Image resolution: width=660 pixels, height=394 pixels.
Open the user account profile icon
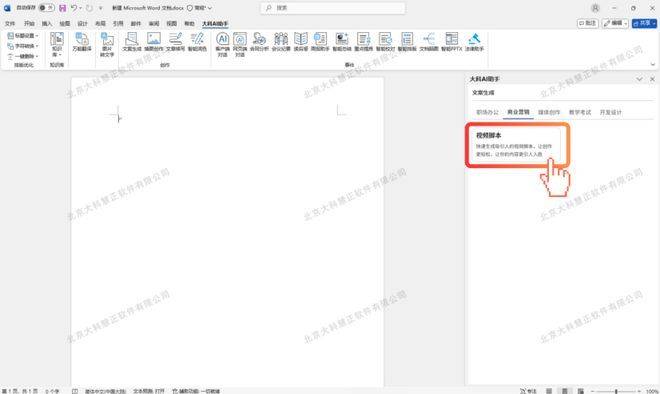pyautogui.click(x=595, y=8)
